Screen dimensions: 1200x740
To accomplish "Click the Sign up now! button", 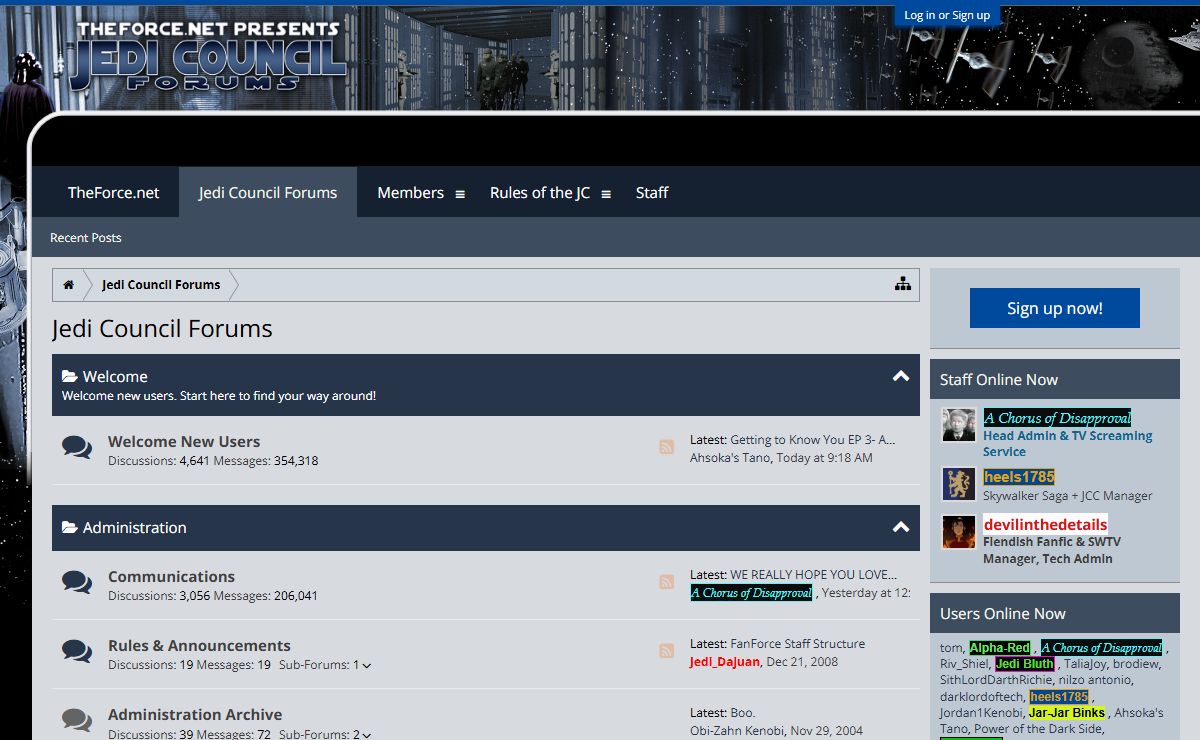I will coord(1054,308).
